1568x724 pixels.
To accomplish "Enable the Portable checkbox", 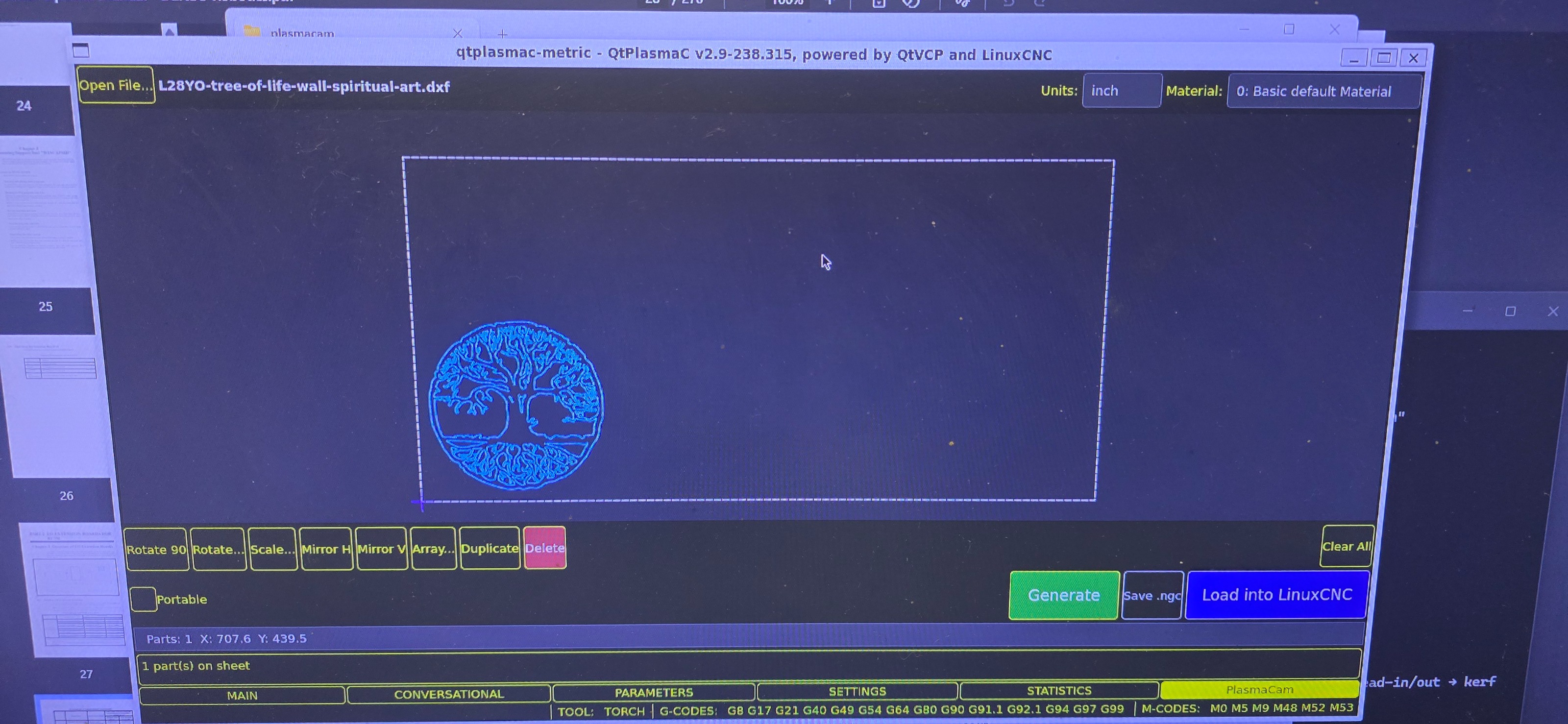I will click(143, 599).
